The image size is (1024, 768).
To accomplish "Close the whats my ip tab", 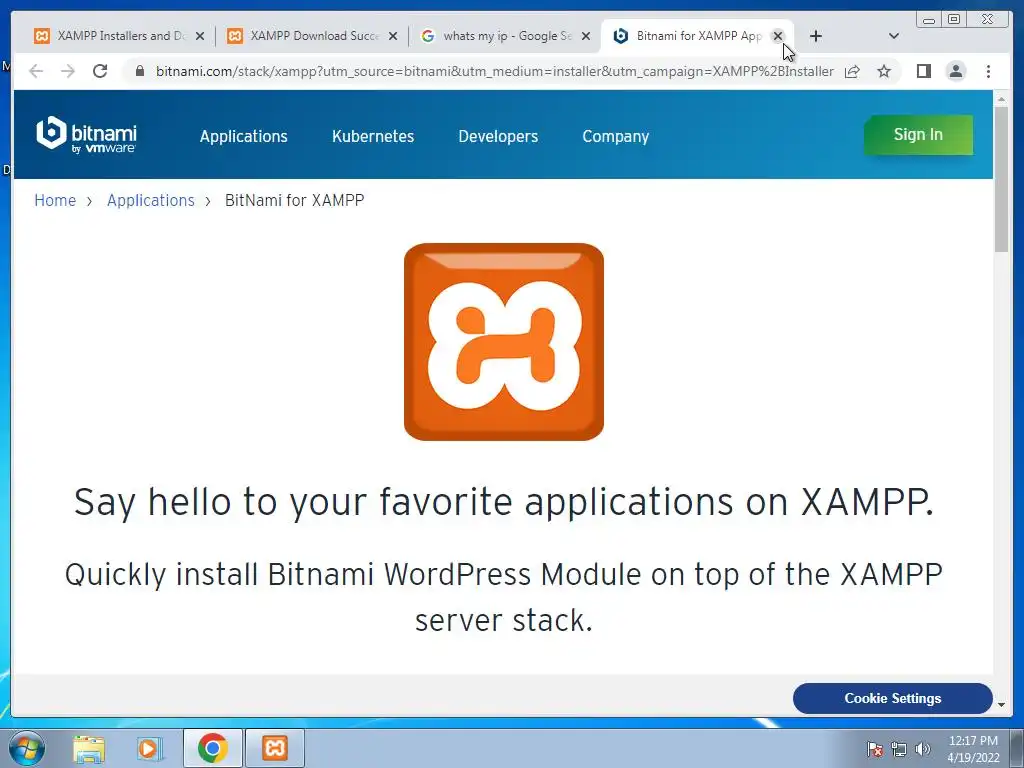I will 586,37.
